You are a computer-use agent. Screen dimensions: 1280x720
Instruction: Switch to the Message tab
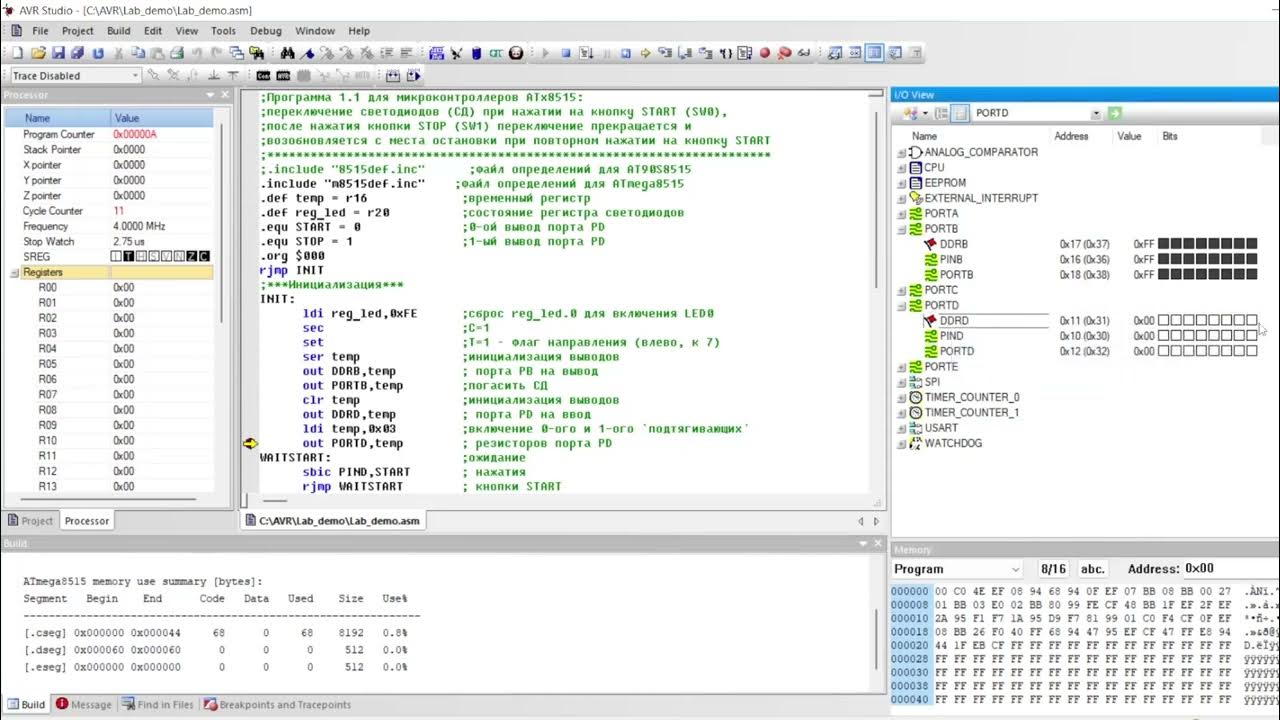coord(84,704)
